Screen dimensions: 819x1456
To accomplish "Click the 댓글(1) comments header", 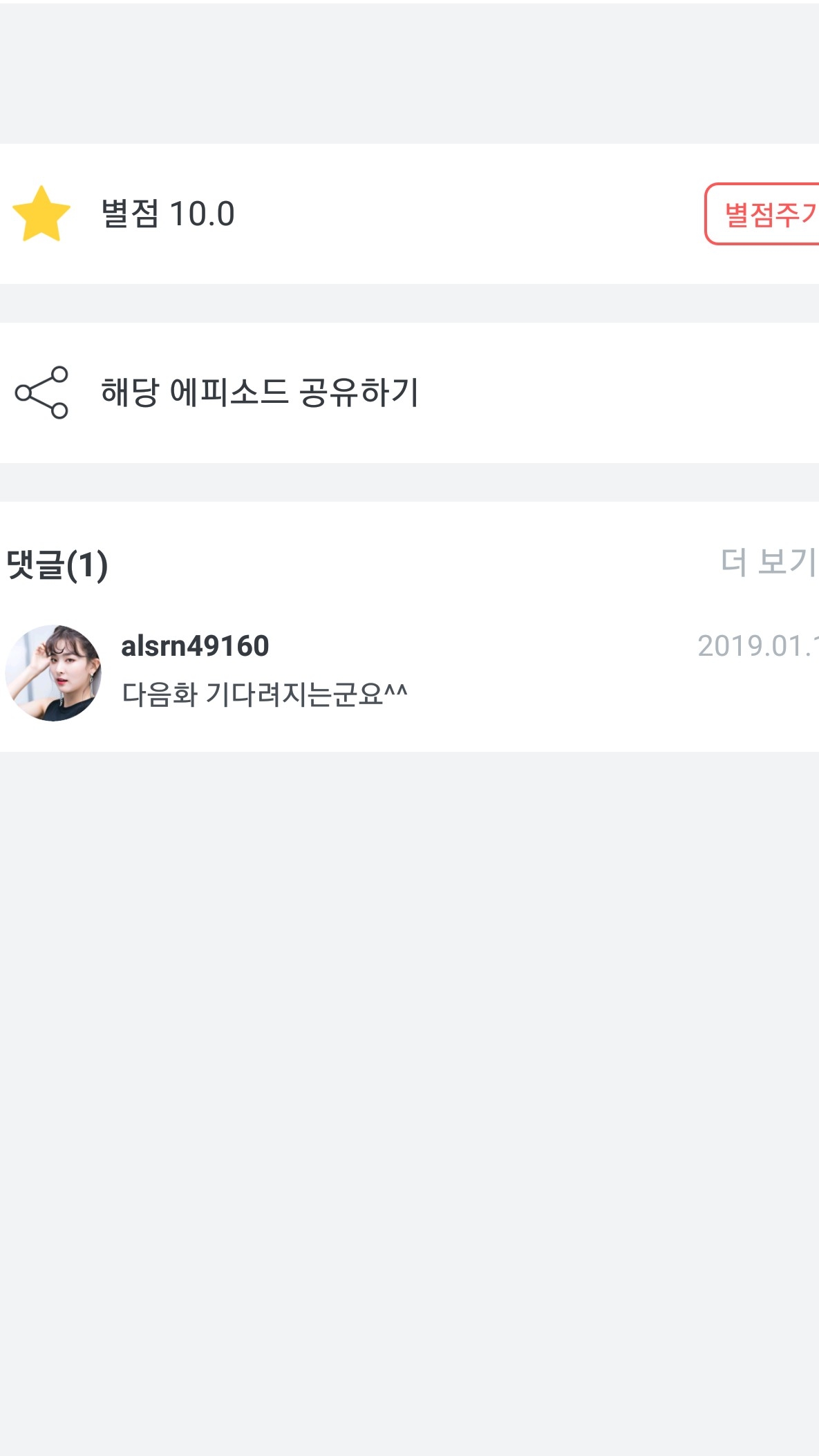I will click(x=57, y=565).
